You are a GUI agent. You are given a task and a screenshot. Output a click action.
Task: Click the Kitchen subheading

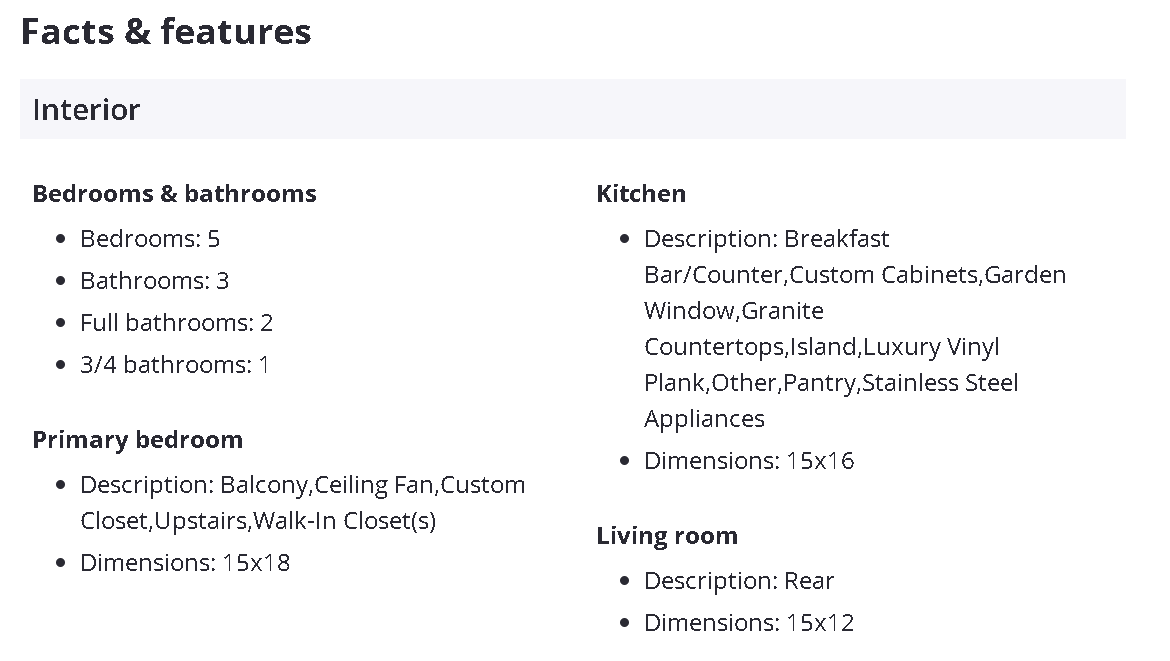[x=641, y=193]
